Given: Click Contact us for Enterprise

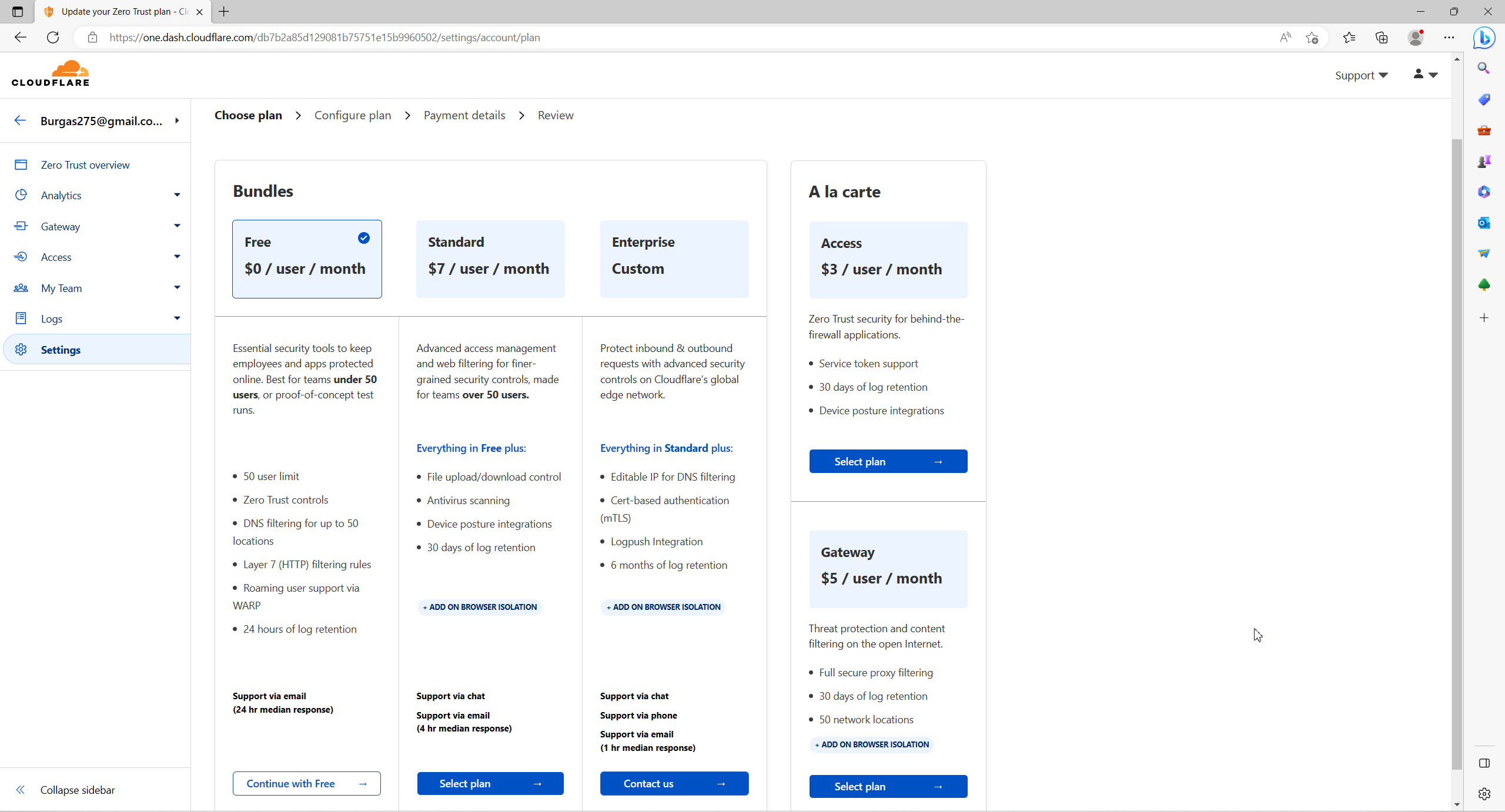Looking at the screenshot, I should click(674, 783).
